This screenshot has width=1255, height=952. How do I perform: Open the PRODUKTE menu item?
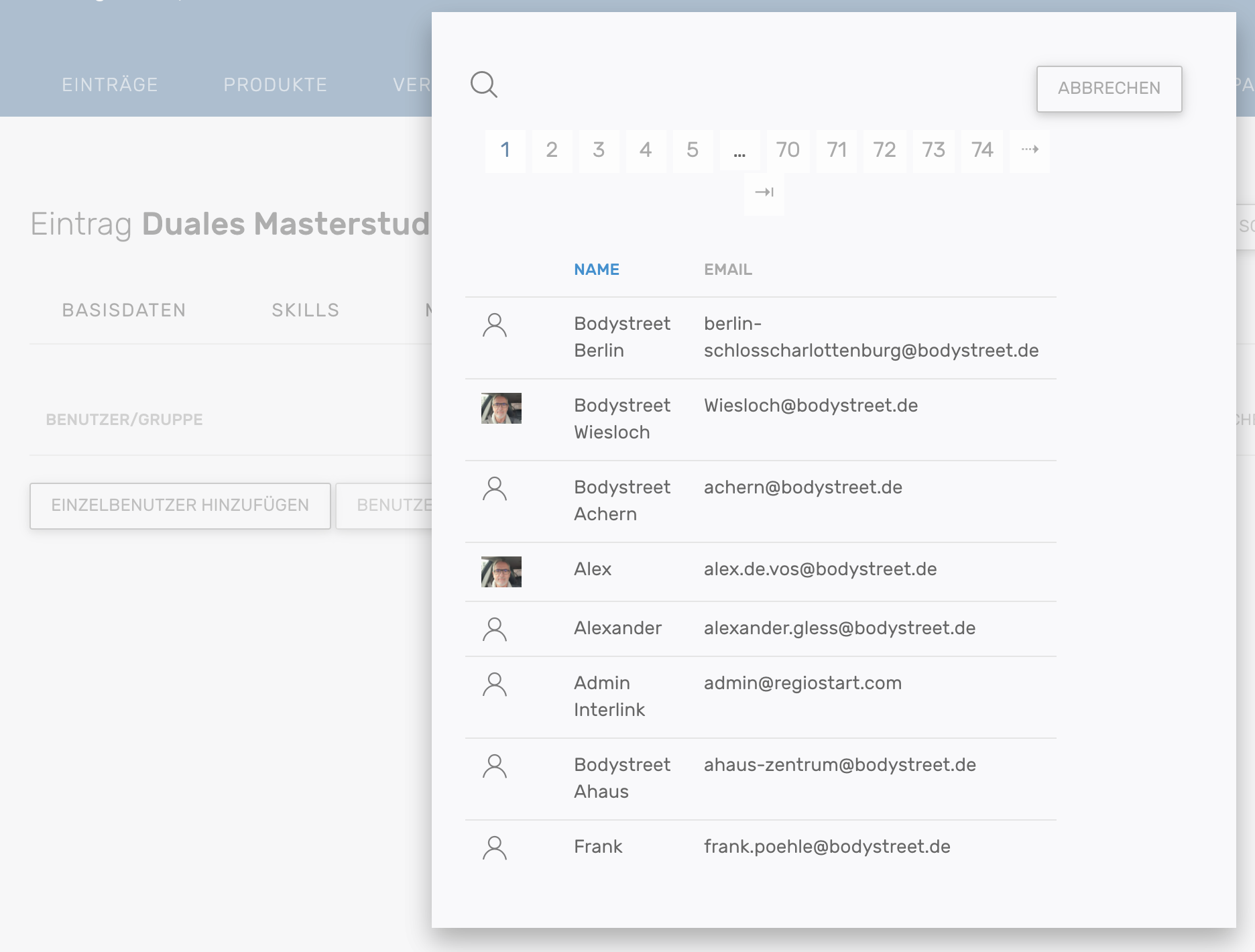click(x=275, y=85)
